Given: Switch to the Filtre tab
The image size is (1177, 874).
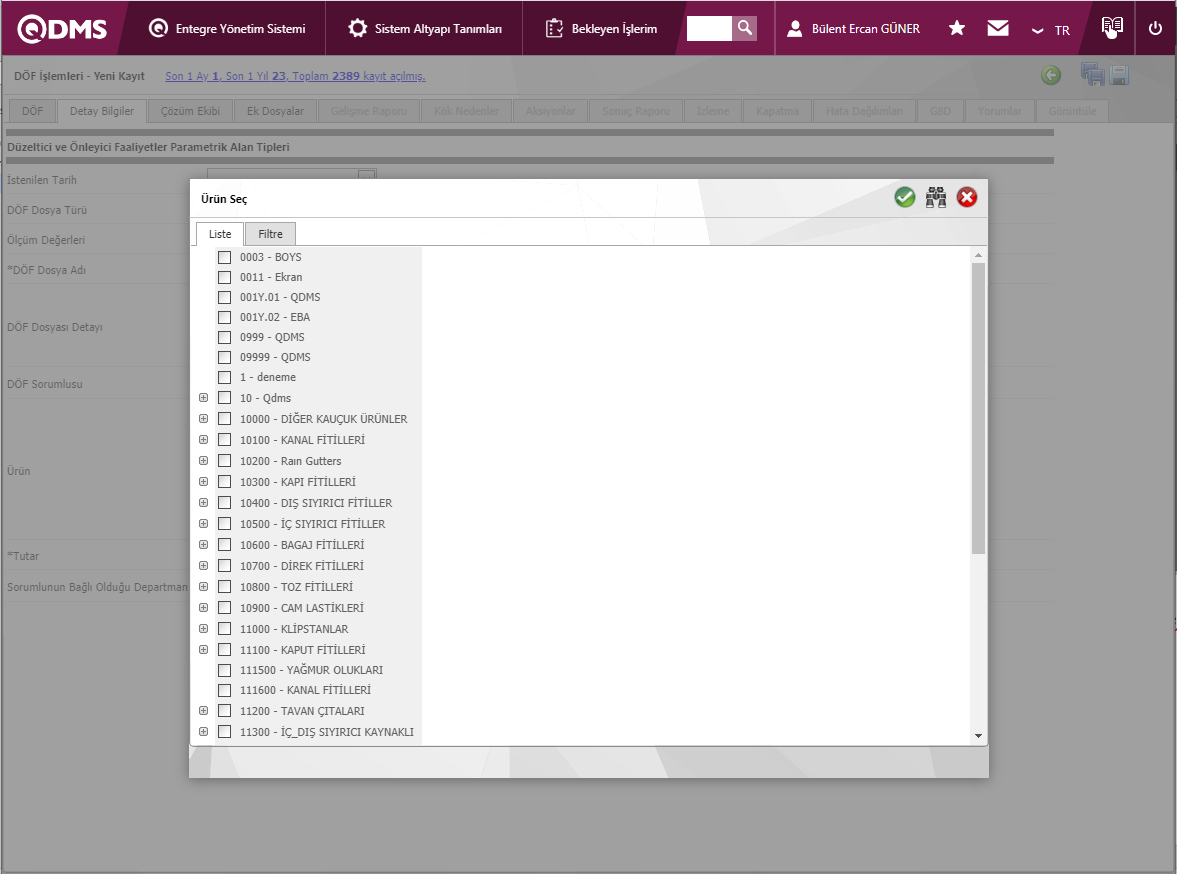Looking at the screenshot, I should (x=270, y=234).
